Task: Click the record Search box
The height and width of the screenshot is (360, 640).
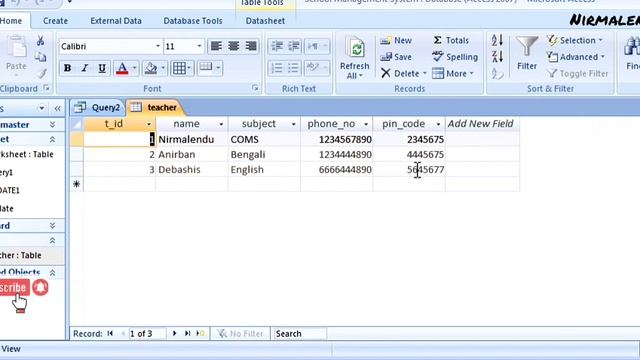Action: click(x=300, y=333)
